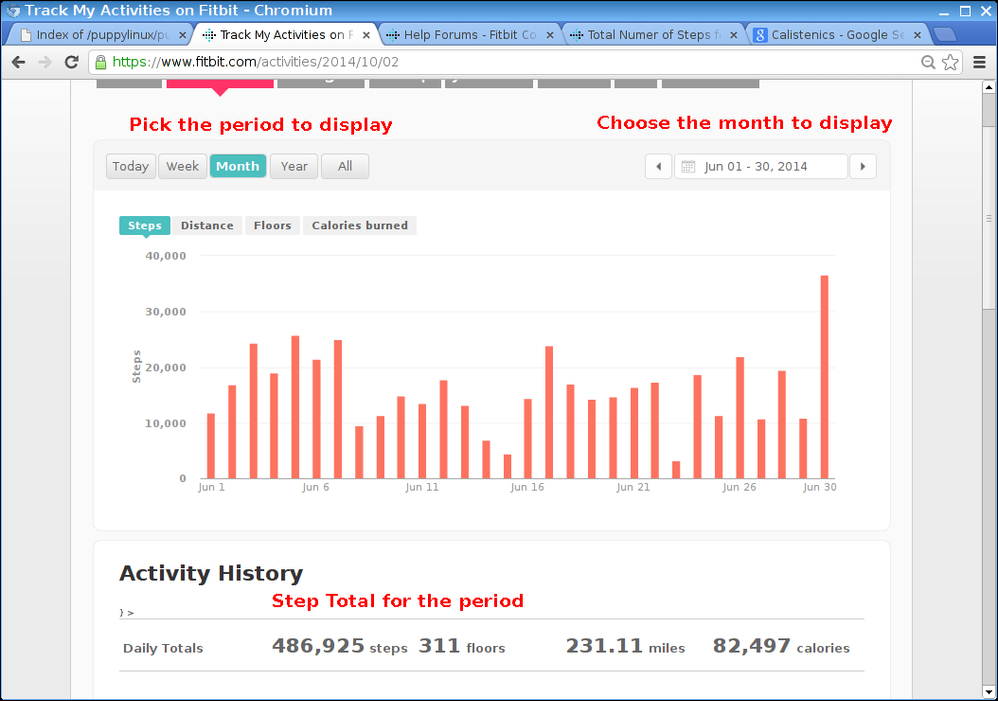Select the All period button
The width and height of the screenshot is (998, 701).
pyautogui.click(x=345, y=166)
